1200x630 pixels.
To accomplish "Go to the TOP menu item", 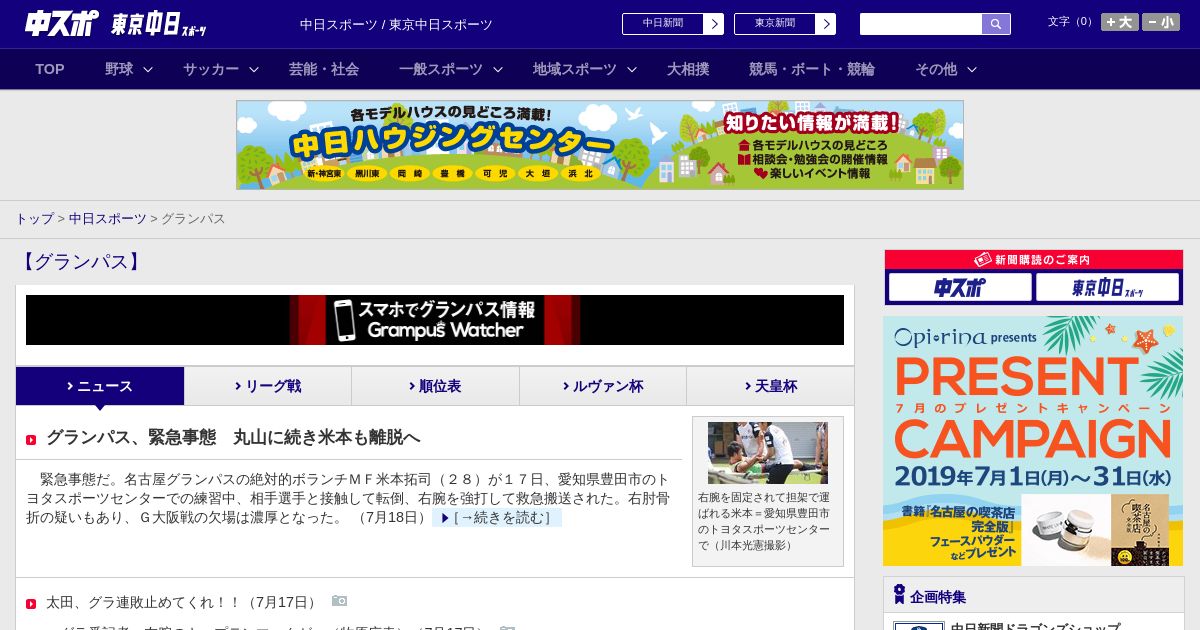I will (x=50, y=69).
